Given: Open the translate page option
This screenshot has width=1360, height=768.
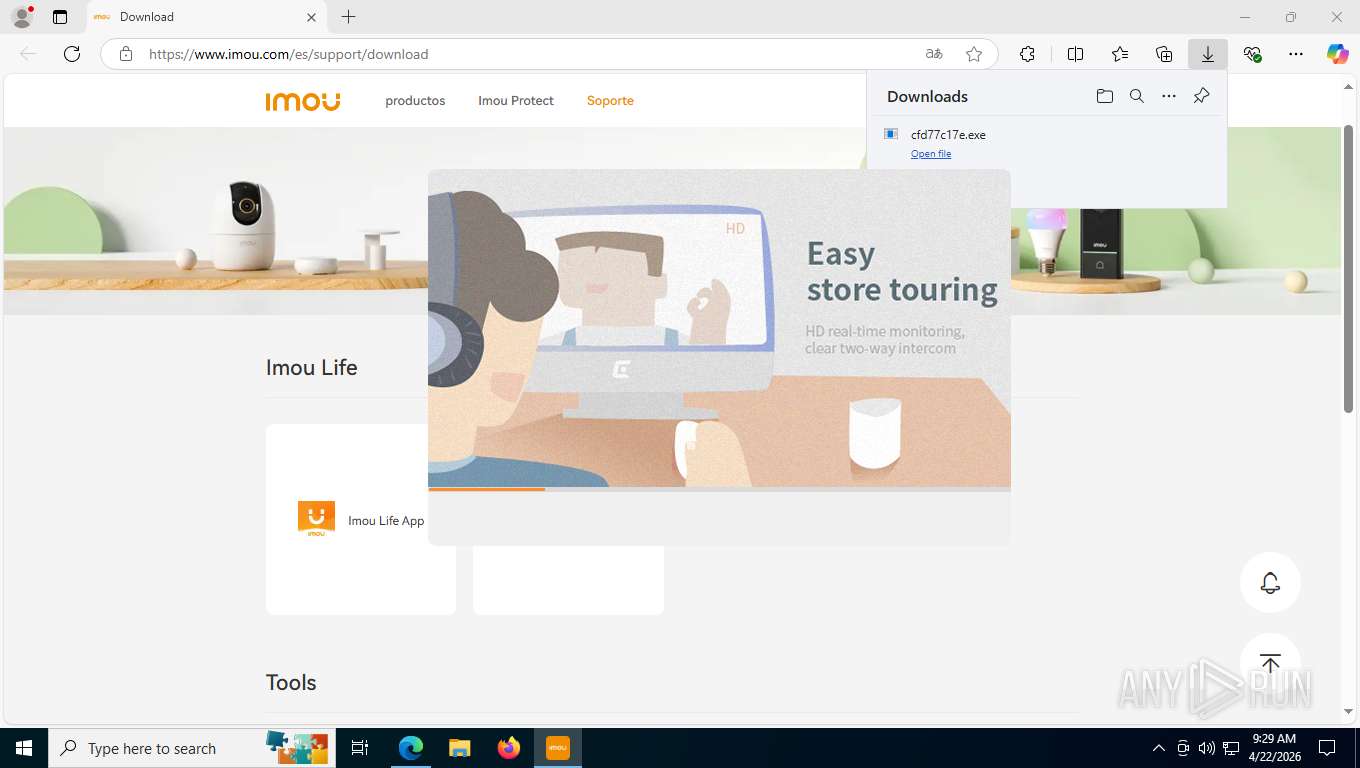Looking at the screenshot, I should click(x=933, y=54).
